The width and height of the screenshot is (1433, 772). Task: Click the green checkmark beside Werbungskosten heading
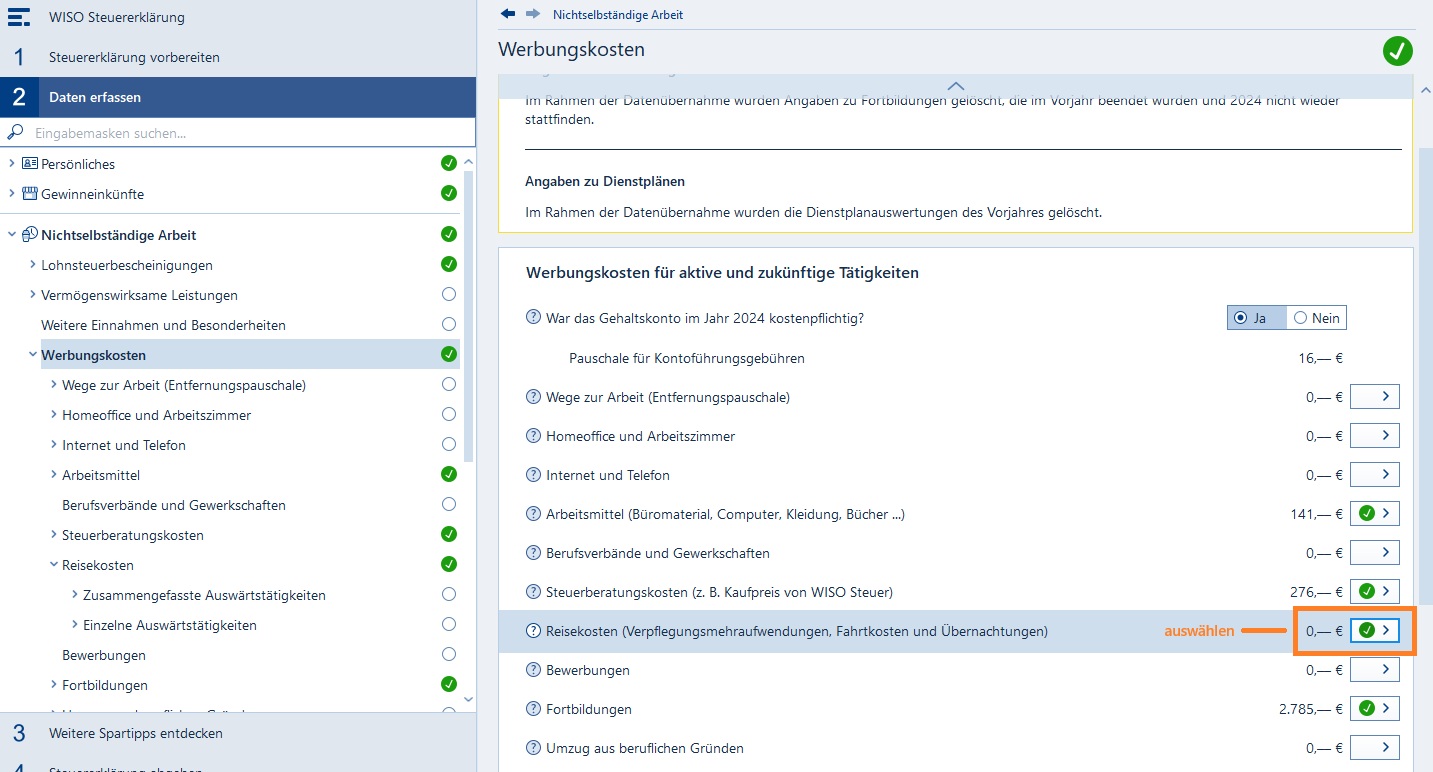(1398, 50)
